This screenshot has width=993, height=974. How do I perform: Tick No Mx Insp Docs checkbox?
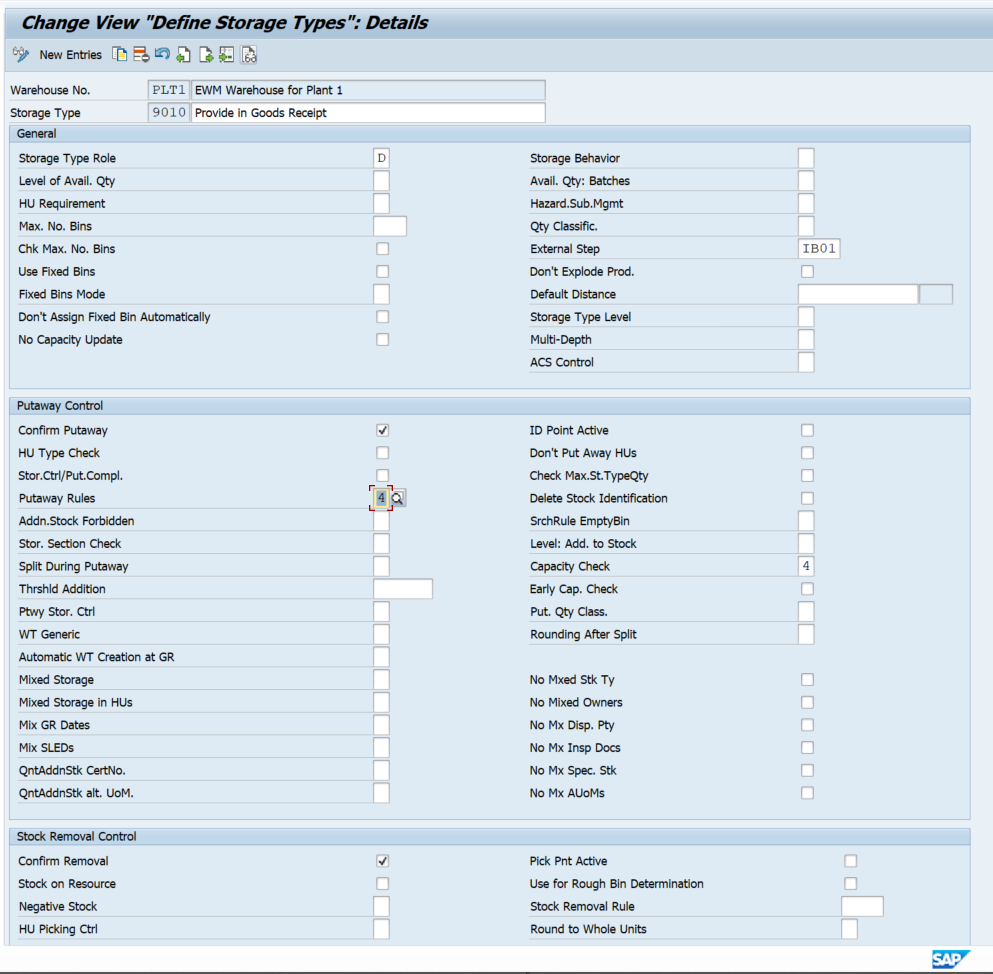[x=807, y=748]
